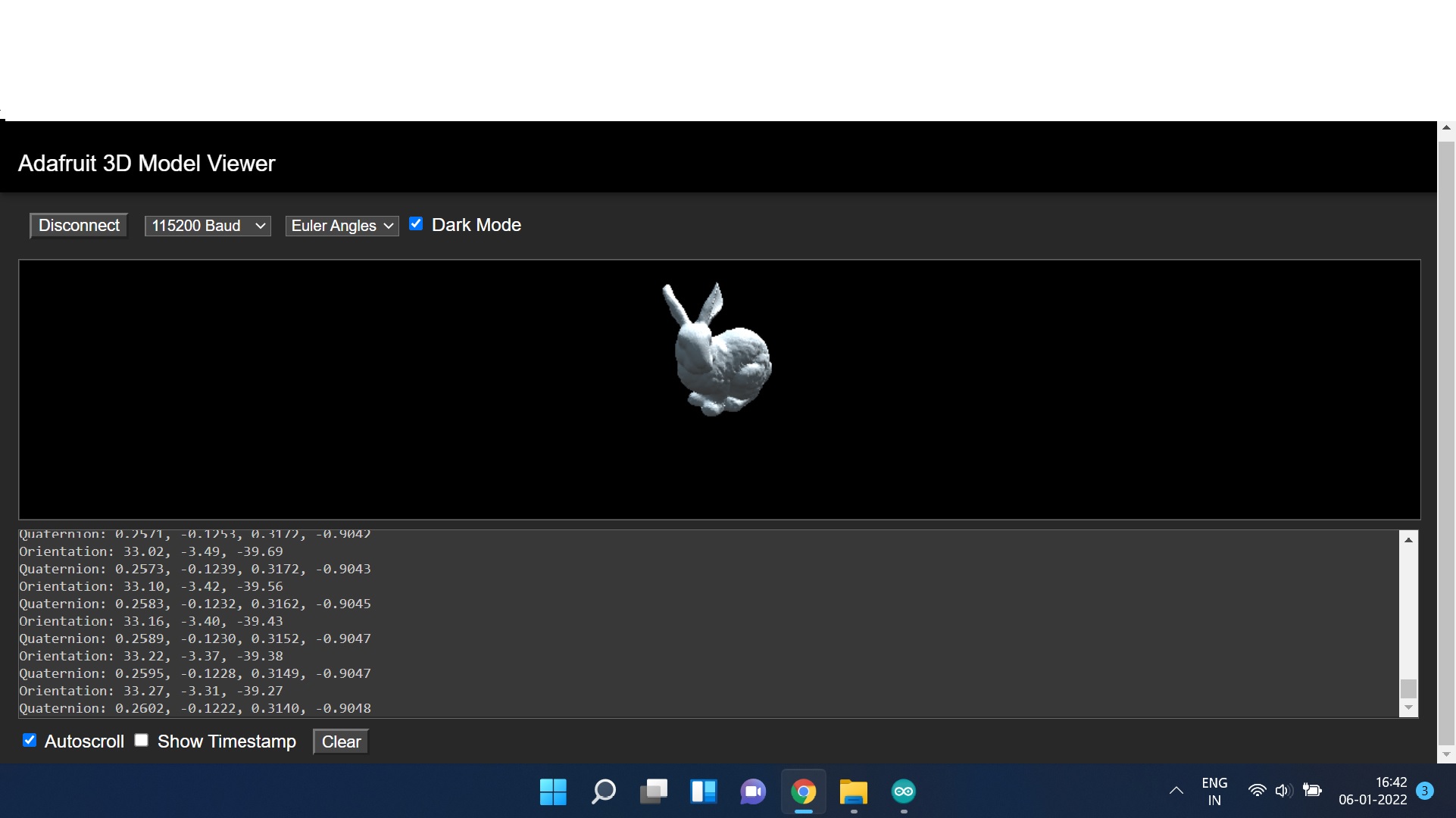
Task: Show hidden tray icons chevron
Action: click(1176, 791)
